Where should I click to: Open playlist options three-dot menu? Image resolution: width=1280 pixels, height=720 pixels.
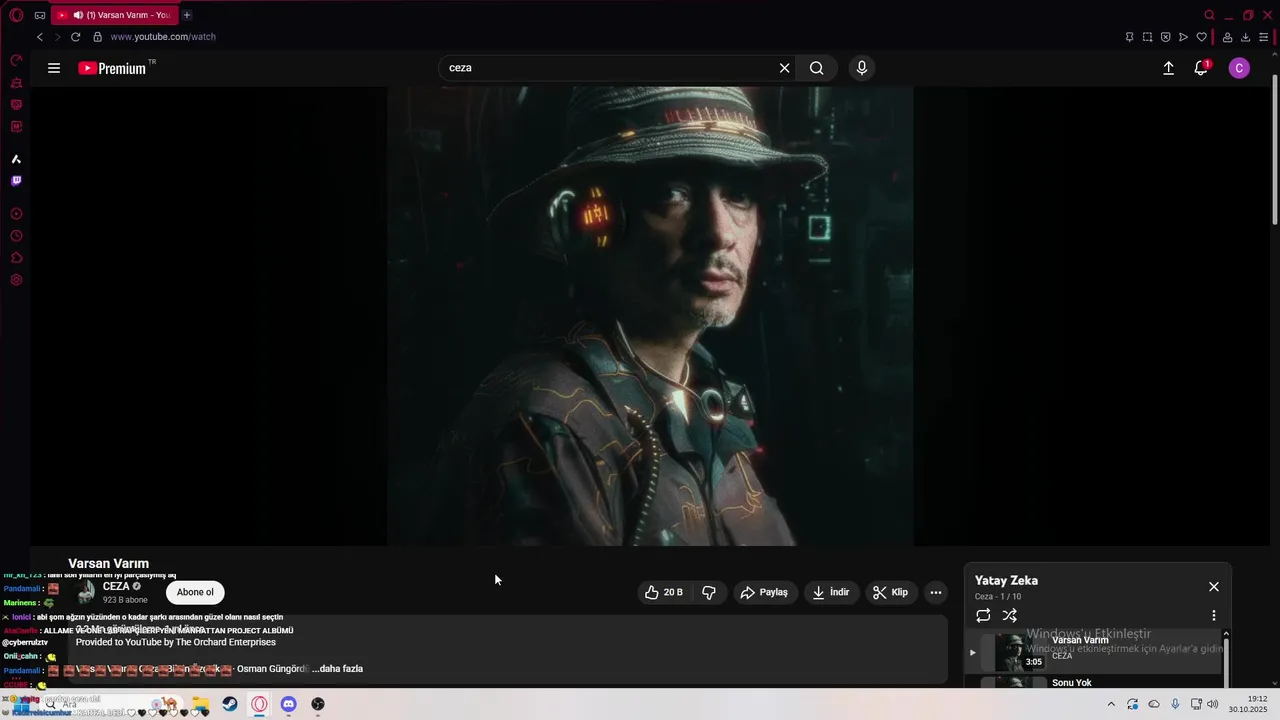1214,616
